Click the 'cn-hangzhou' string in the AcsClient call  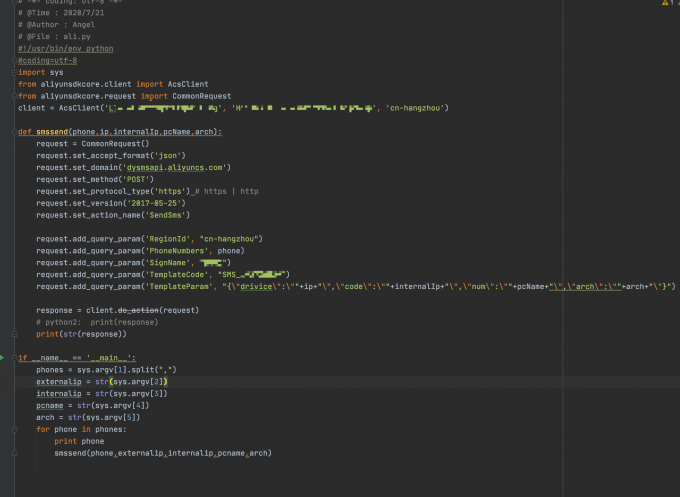(x=415, y=108)
